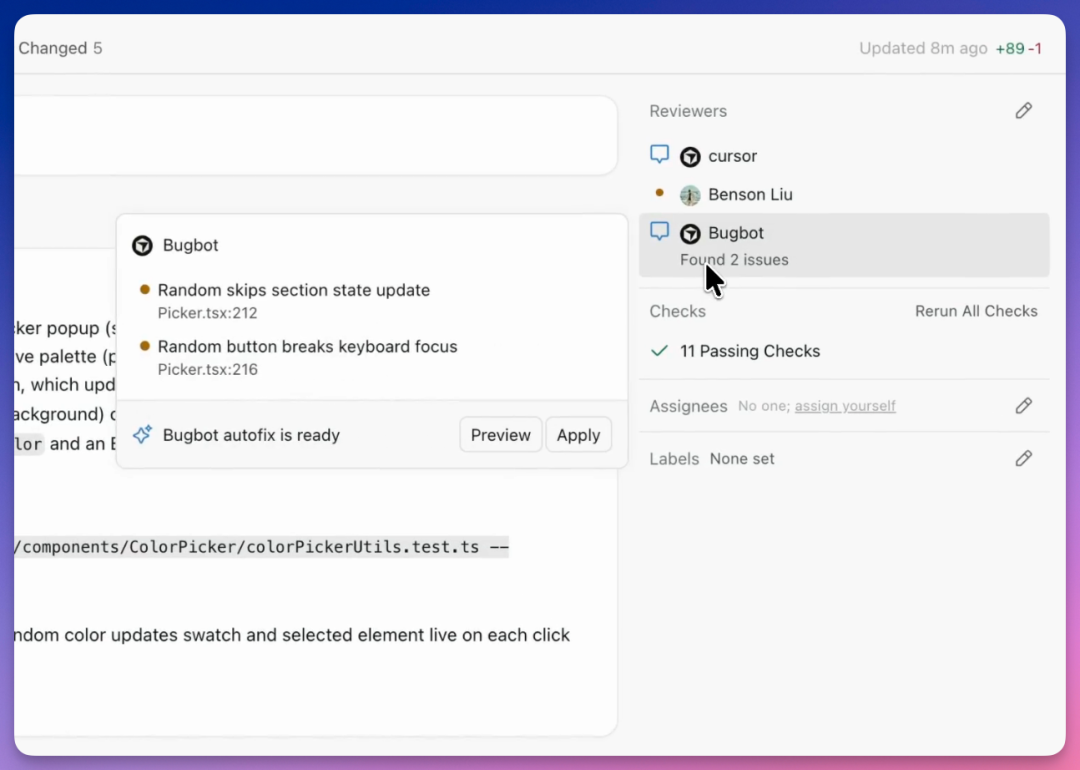Click the Assignees section label
This screenshot has width=1080, height=770.
[x=688, y=406]
